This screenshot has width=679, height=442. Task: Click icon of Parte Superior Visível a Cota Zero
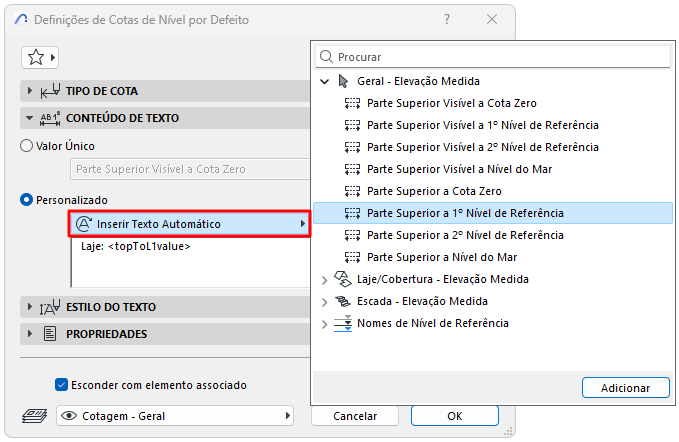[352, 103]
